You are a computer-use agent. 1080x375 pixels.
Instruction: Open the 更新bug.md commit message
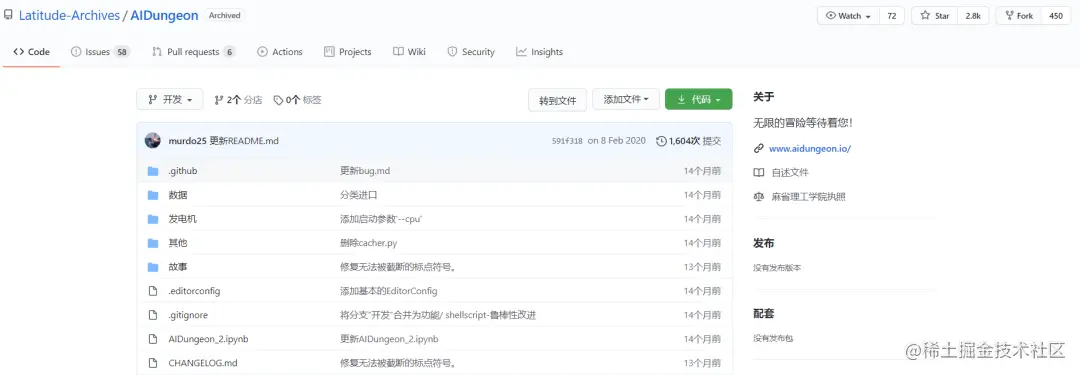pyautogui.click(x=365, y=170)
